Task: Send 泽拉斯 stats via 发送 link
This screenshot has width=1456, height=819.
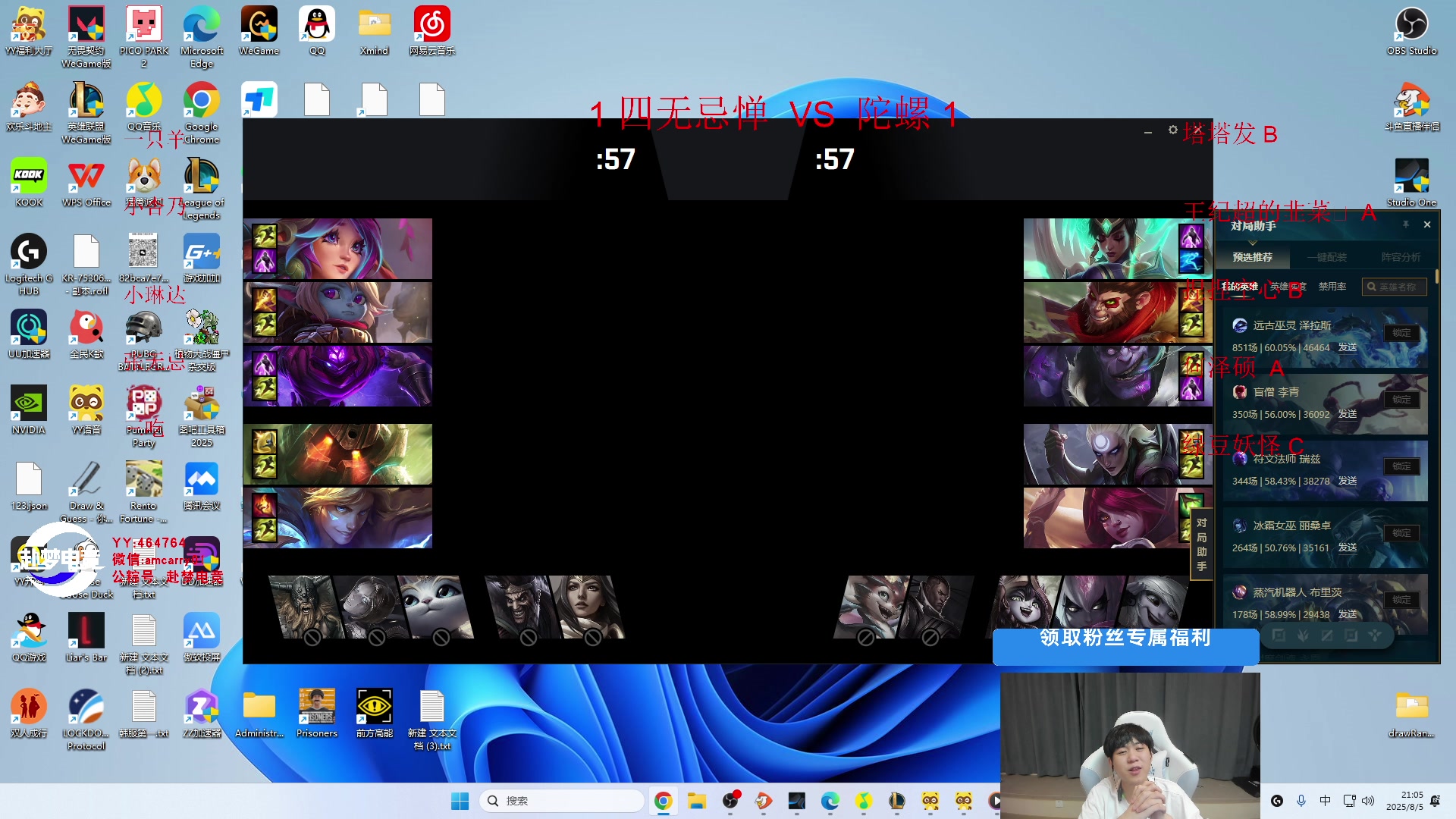Action: [x=1348, y=347]
